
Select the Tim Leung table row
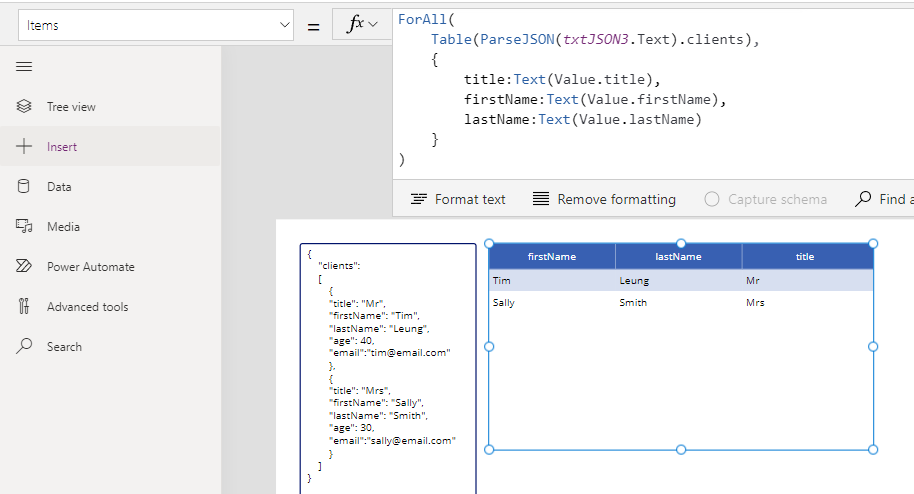coord(680,281)
